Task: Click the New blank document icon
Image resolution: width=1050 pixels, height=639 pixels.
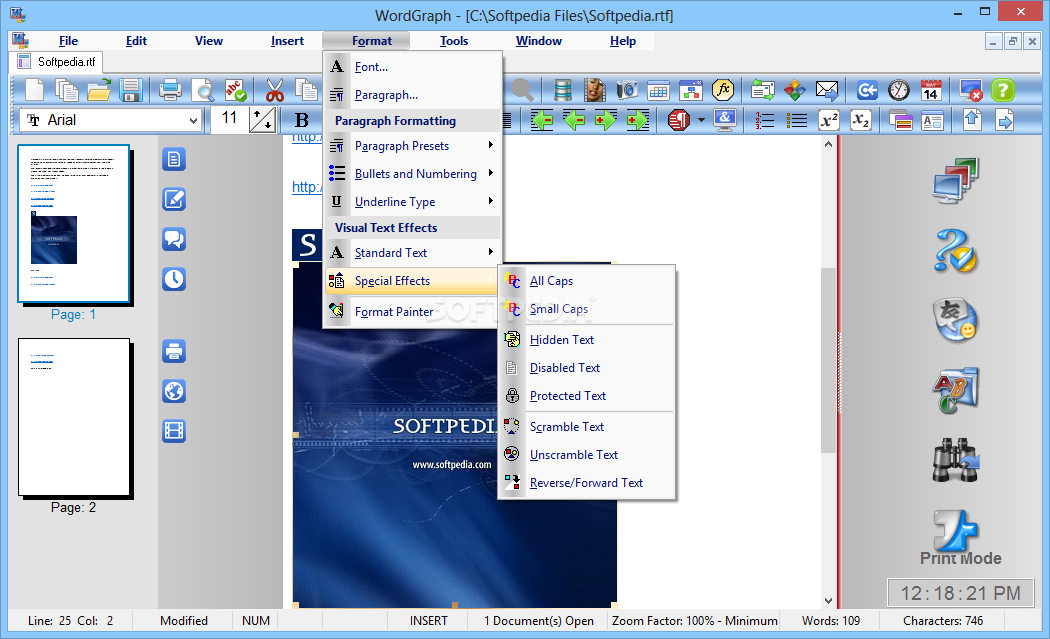Action: [x=34, y=90]
